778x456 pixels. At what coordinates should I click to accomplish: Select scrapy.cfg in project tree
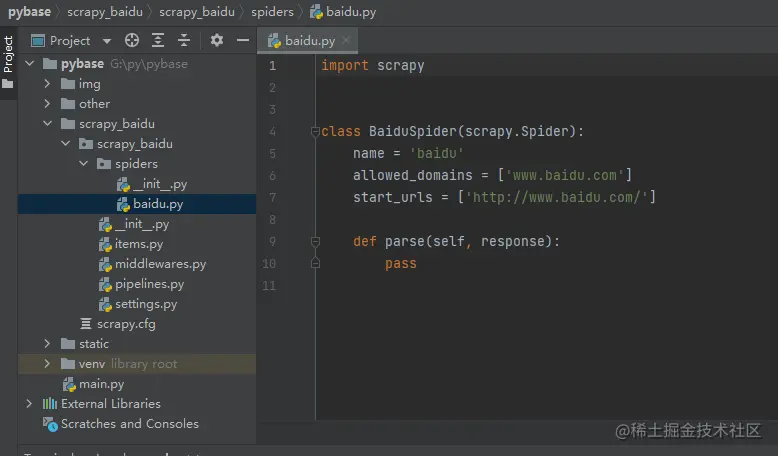(126, 324)
